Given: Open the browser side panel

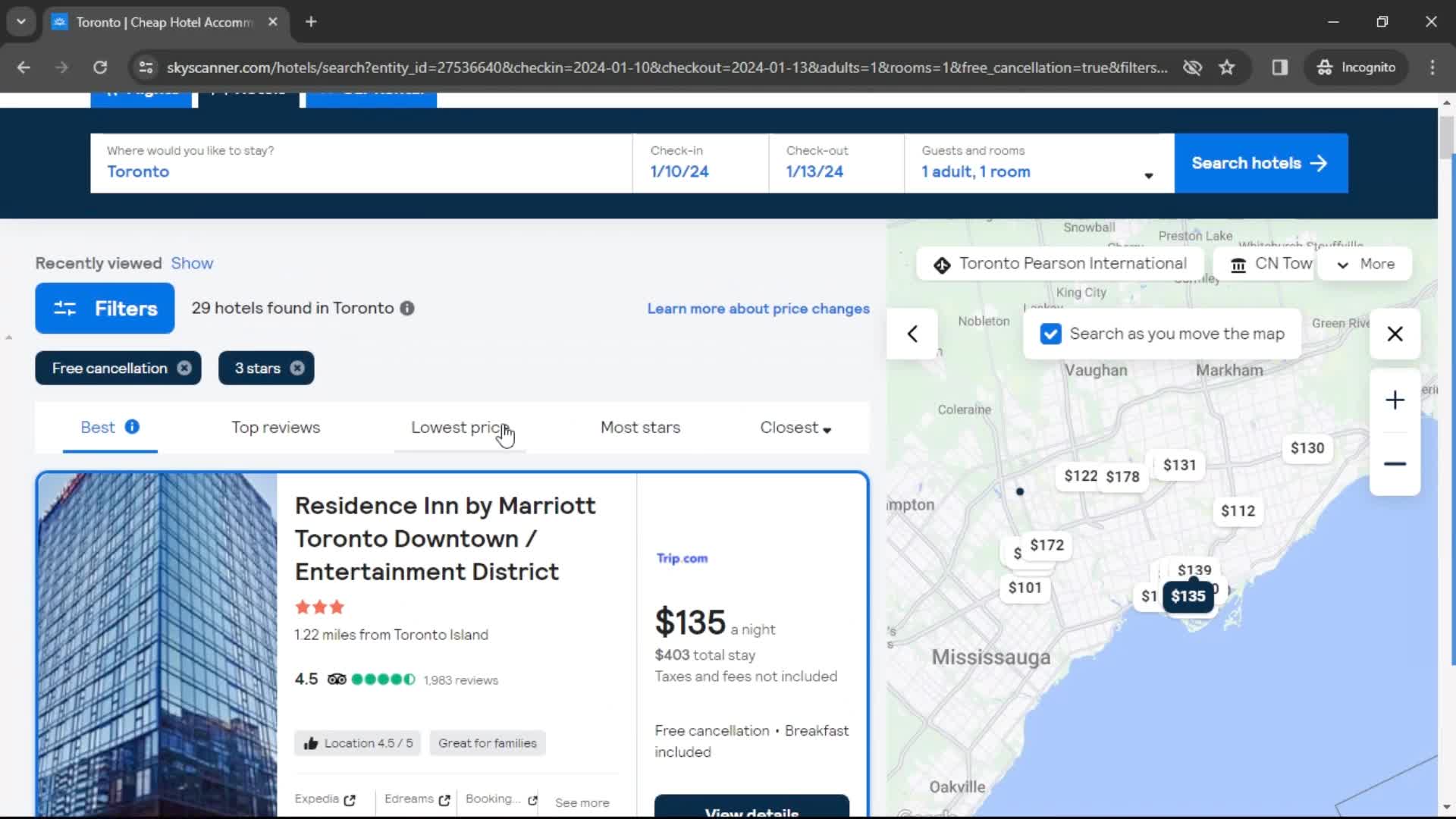Looking at the screenshot, I should point(1280,67).
